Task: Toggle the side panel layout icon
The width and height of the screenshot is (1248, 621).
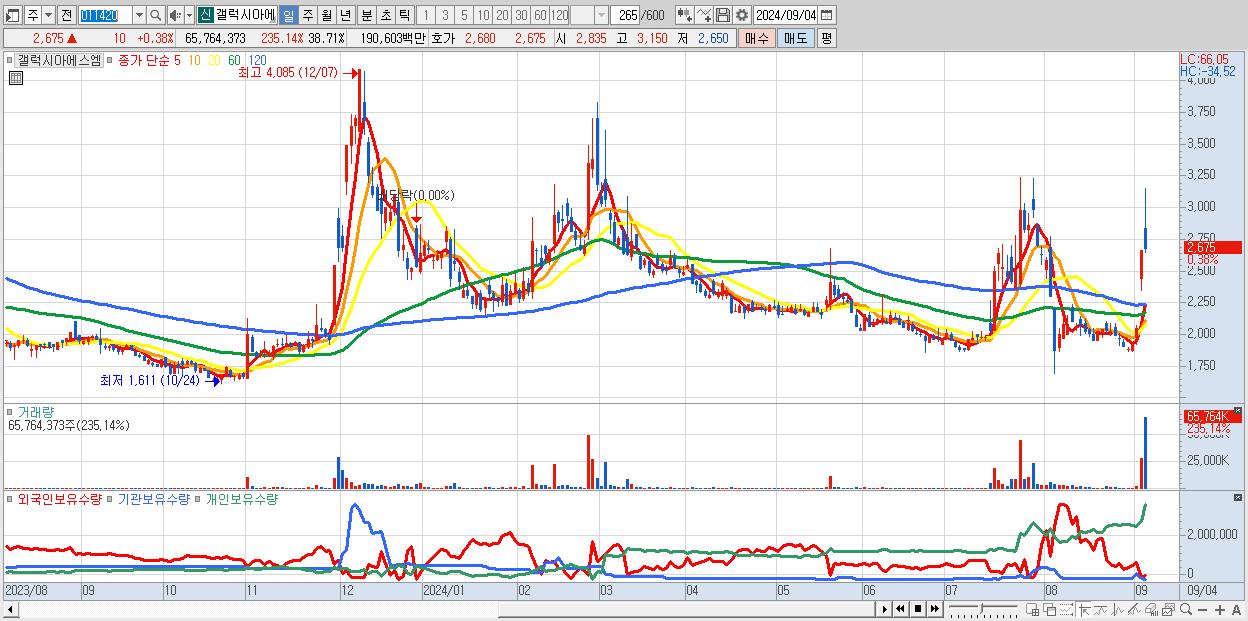Action: (x=12, y=15)
